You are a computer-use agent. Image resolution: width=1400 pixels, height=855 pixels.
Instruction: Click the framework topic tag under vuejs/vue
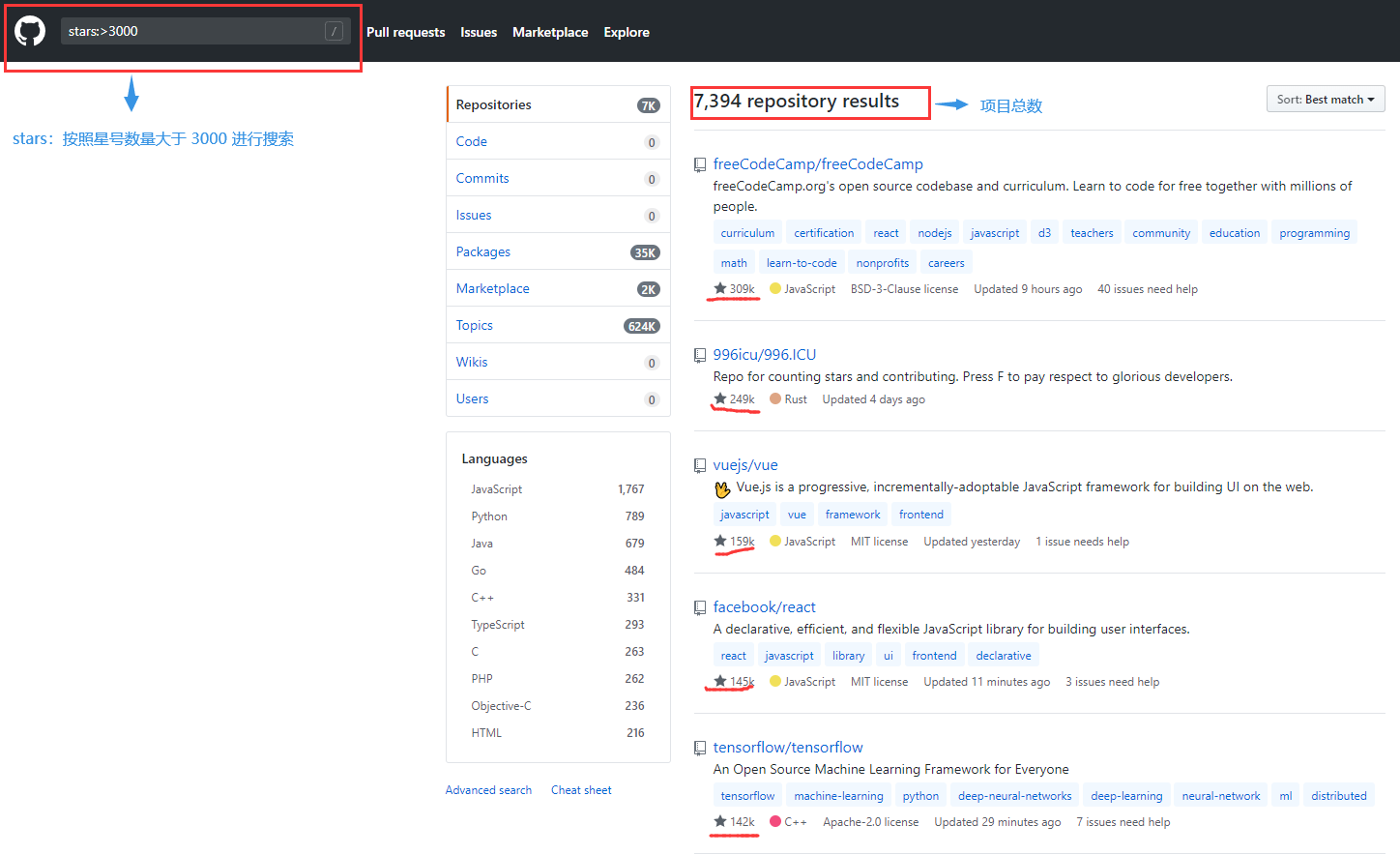click(853, 515)
